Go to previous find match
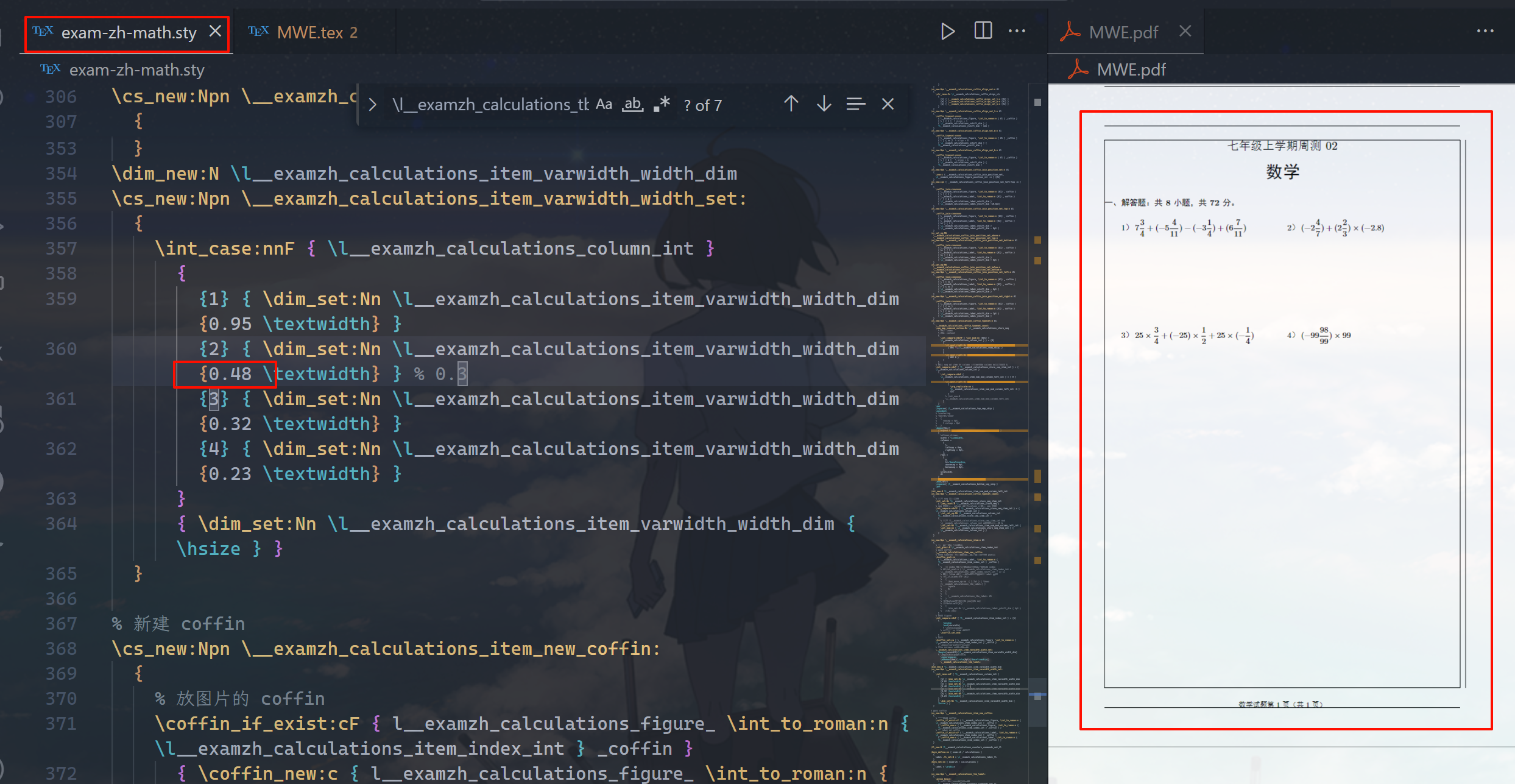Viewport: 1515px width, 784px height. [791, 104]
